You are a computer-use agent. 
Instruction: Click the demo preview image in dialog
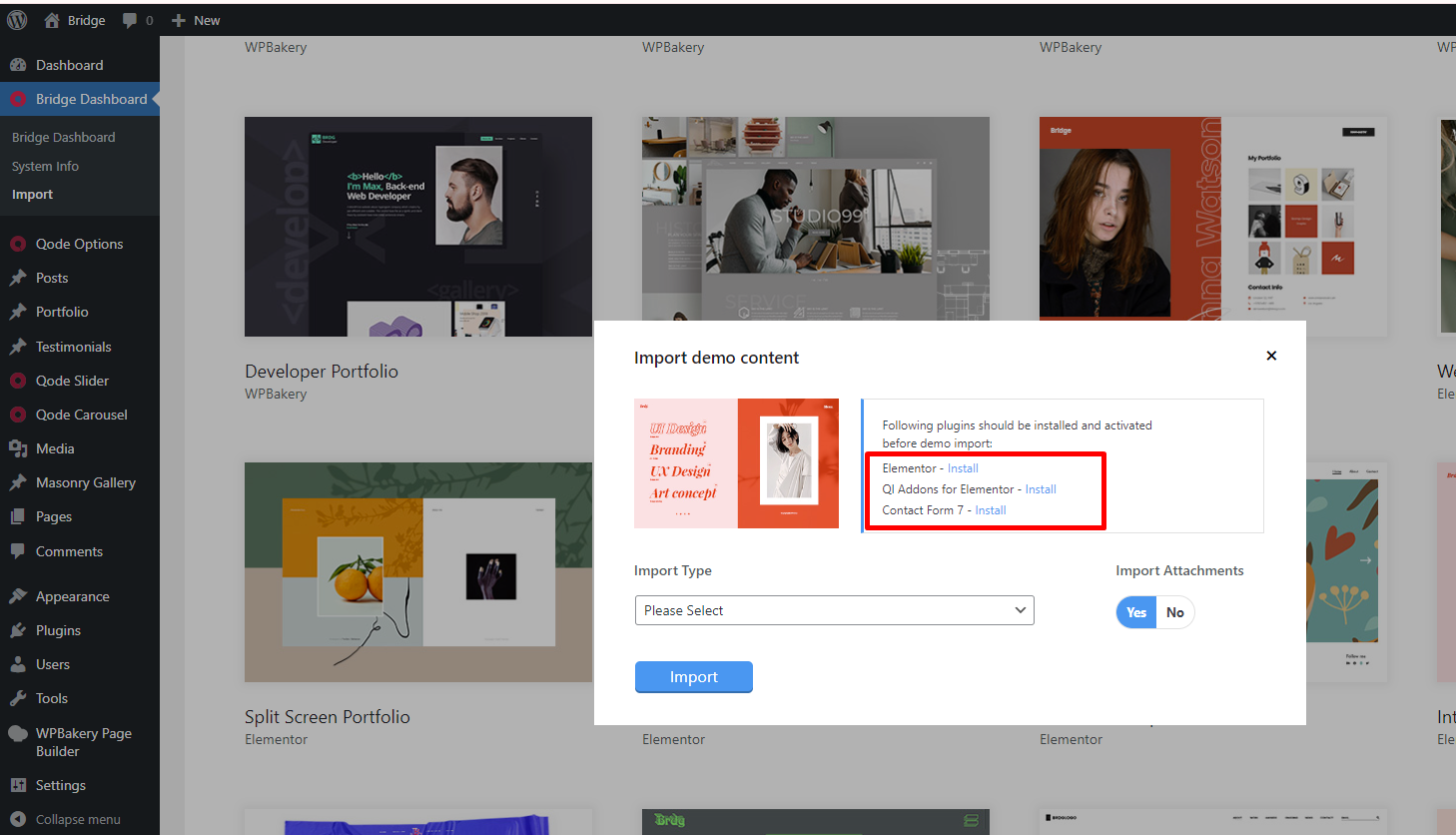[736, 463]
